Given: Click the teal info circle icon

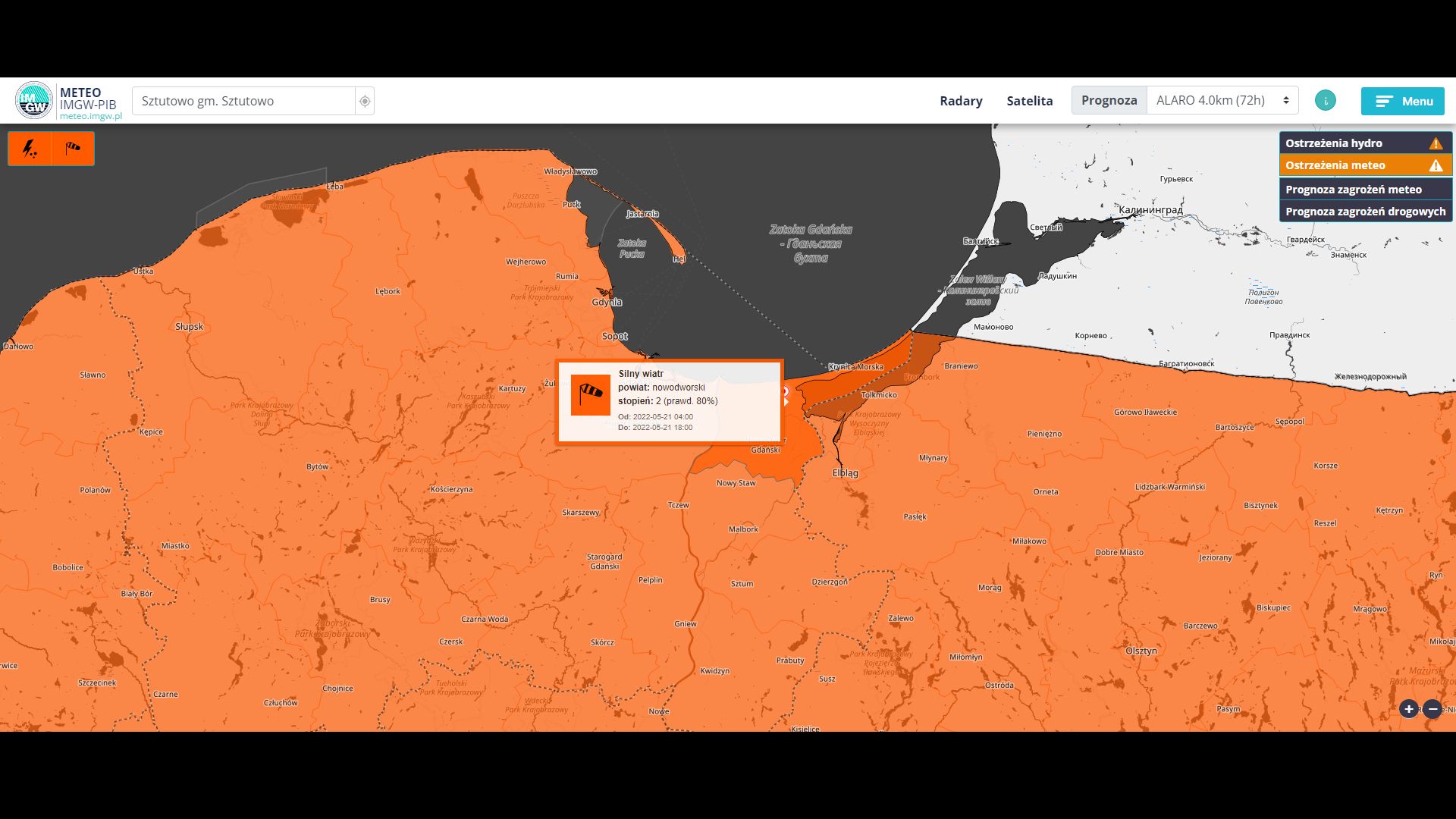Looking at the screenshot, I should click(1326, 100).
